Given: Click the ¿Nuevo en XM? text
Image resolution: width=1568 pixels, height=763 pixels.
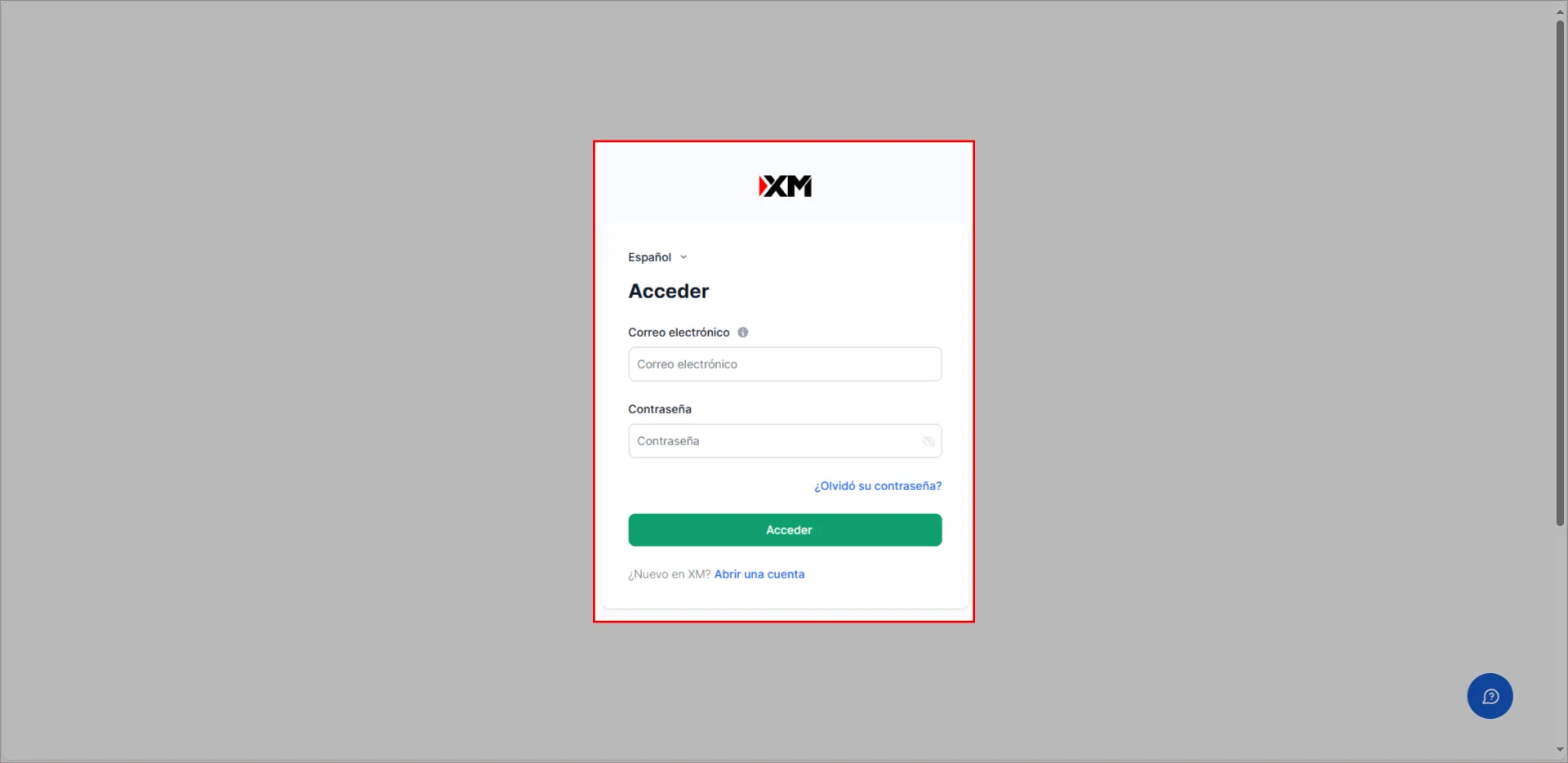Looking at the screenshot, I should [x=670, y=574].
